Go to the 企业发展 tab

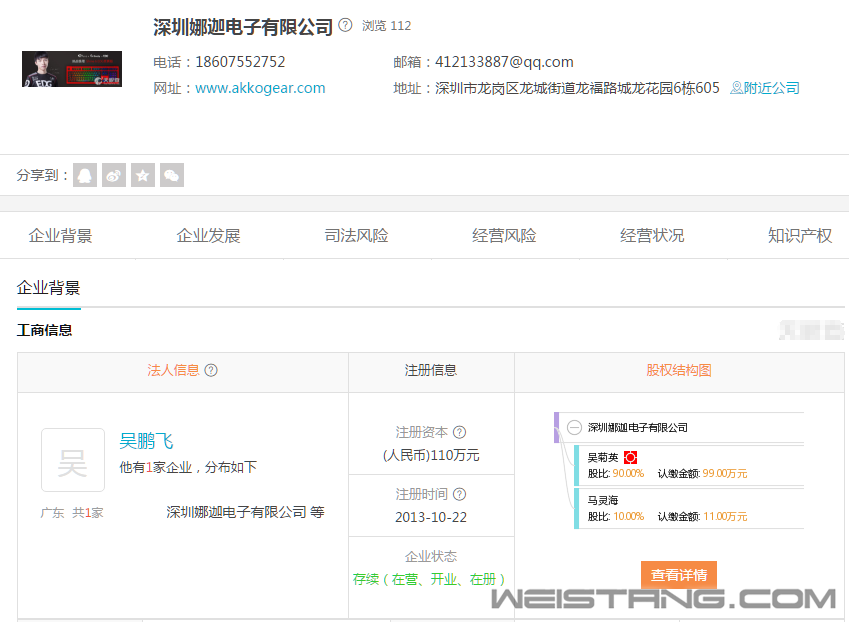(x=208, y=235)
